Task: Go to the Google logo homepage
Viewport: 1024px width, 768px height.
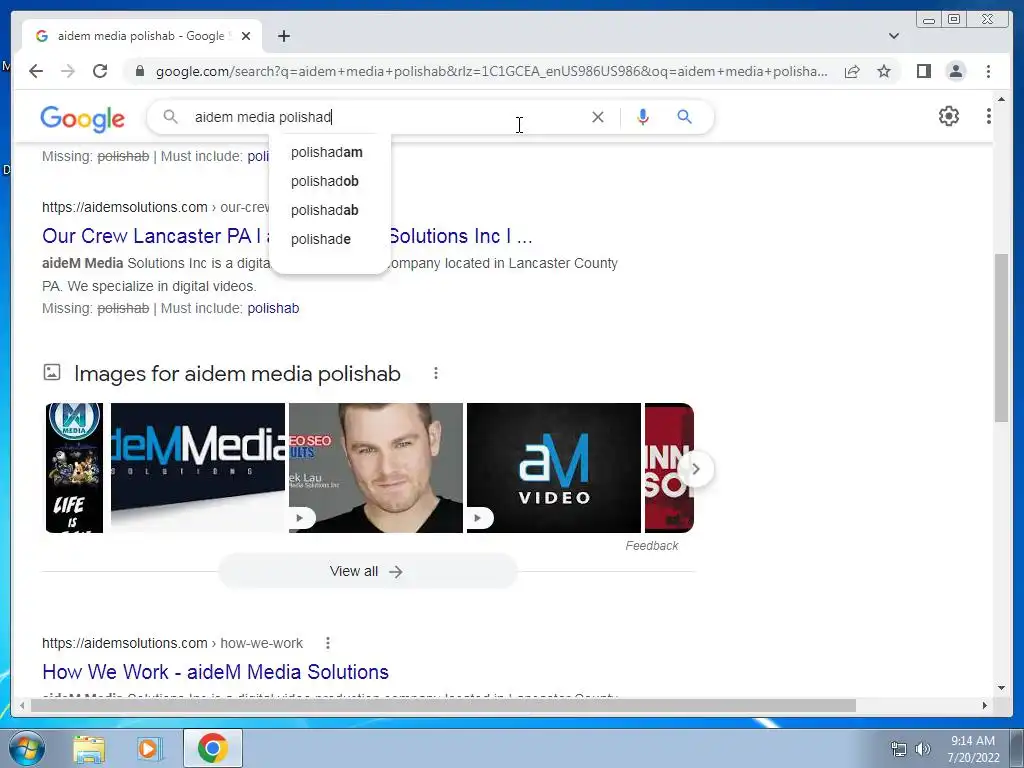Action: (82, 119)
